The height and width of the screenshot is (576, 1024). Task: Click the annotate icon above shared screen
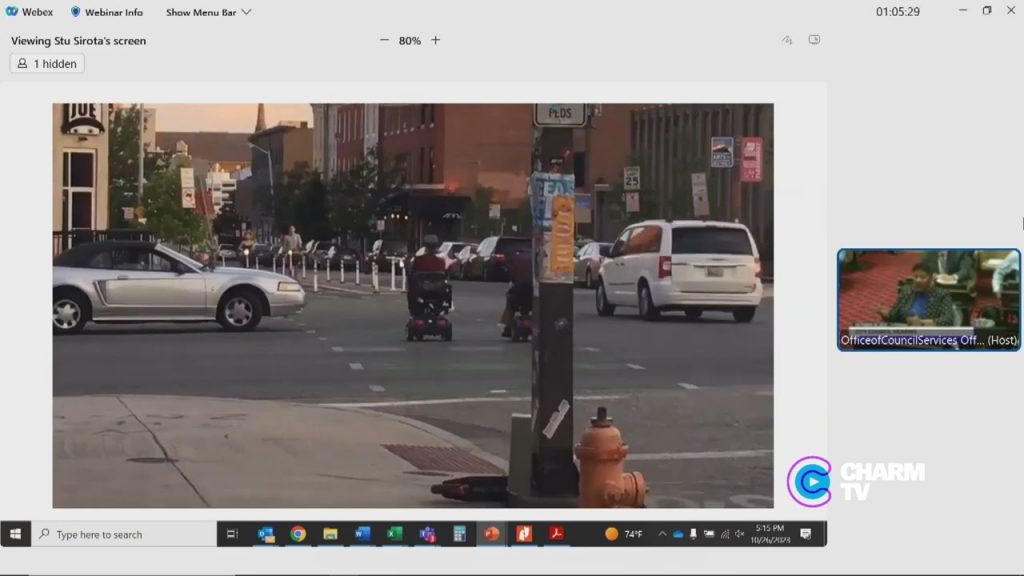coord(787,40)
